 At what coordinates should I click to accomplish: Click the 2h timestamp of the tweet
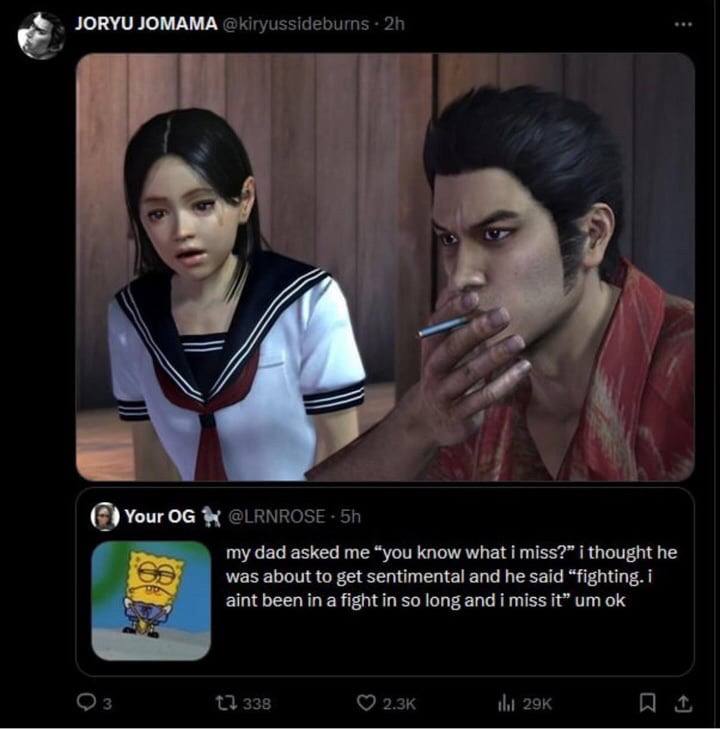(394, 24)
